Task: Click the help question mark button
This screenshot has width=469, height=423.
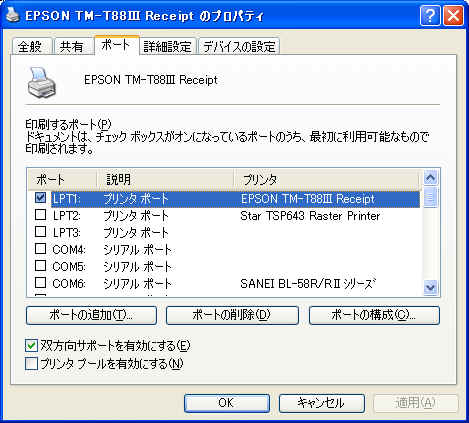Action: [x=430, y=15]
